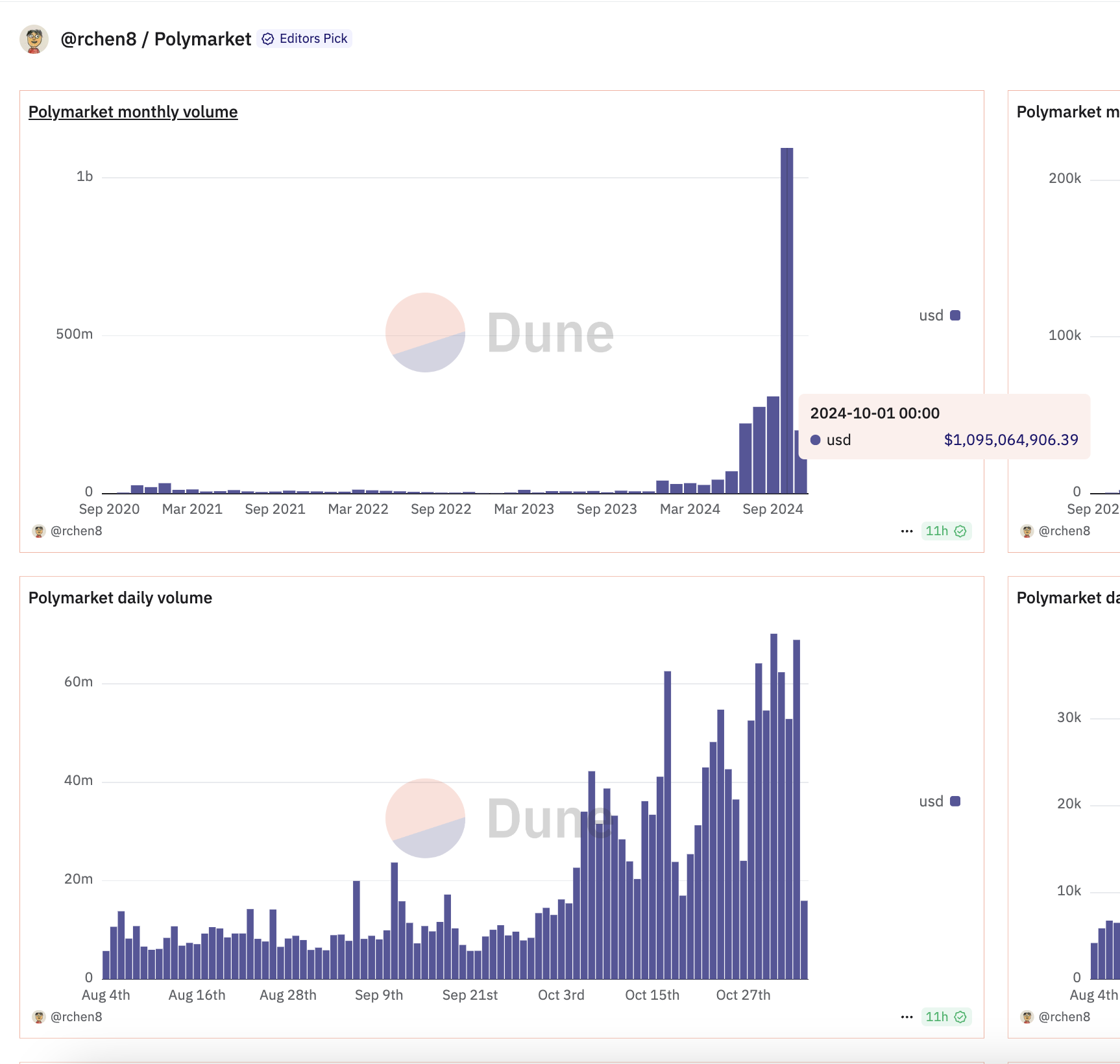This screenshot has width=1120, height=1064.
Task: Click the 30k label in right chart
Action: pos(1069,718)
